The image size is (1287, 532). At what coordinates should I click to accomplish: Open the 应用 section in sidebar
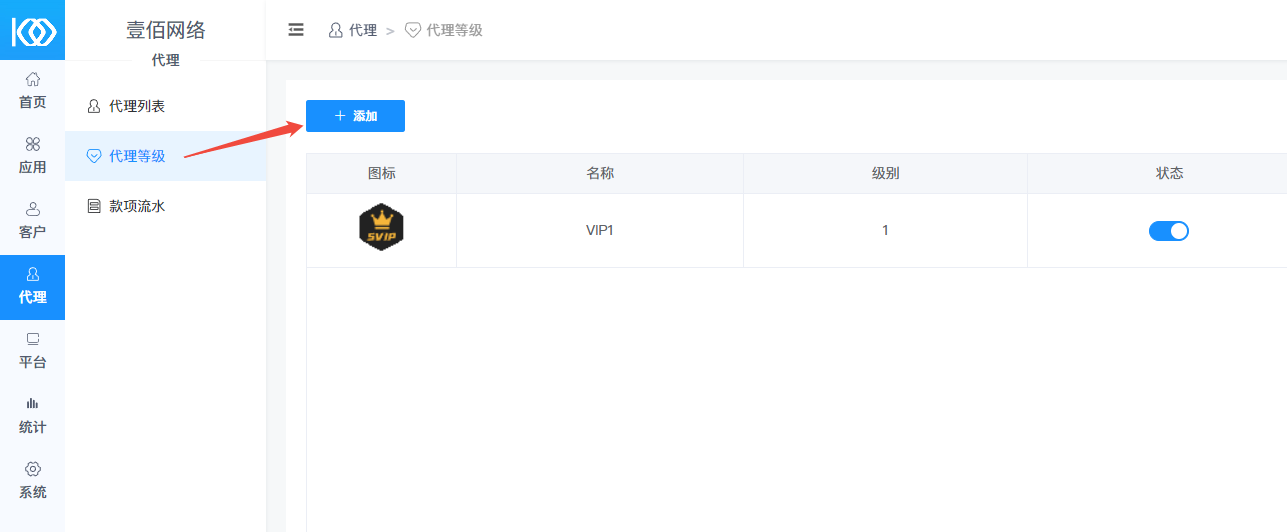32,155
